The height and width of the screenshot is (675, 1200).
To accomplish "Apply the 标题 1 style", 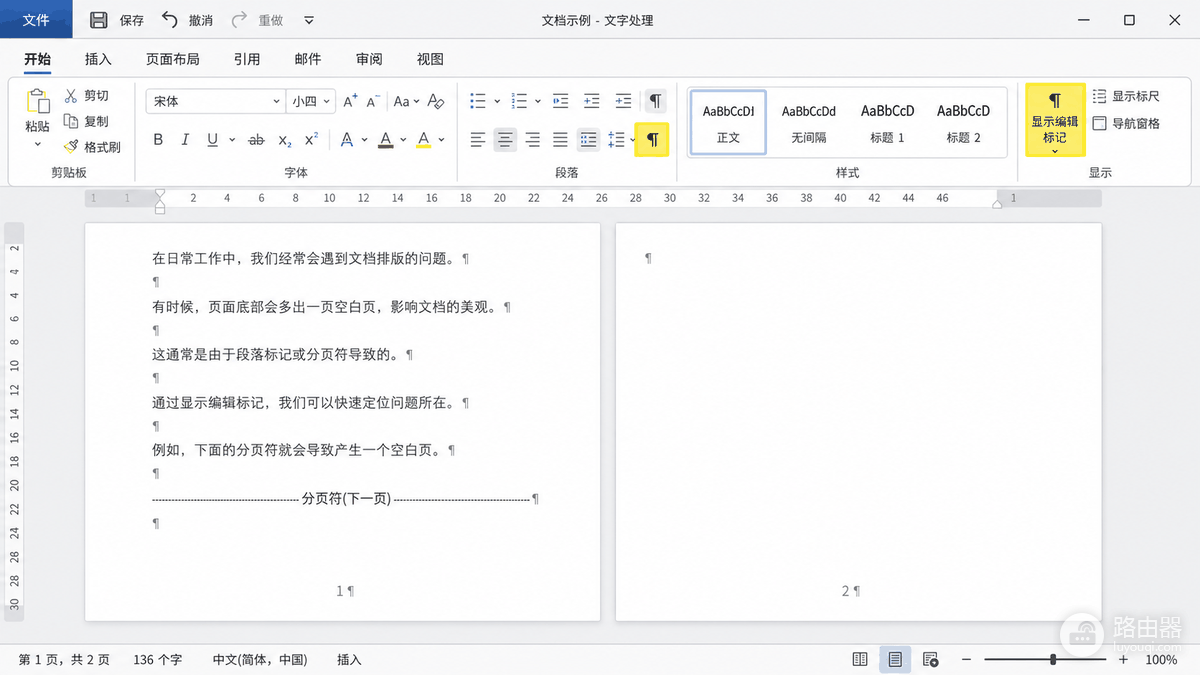I will point(887,122).
